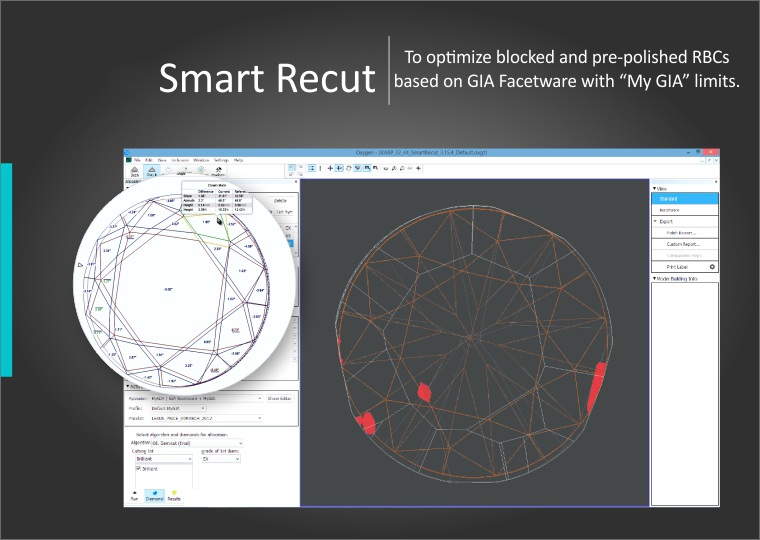Viewport: 760px width, 540px height.
Task: Open the Window menu
Action: click(201, 160)
